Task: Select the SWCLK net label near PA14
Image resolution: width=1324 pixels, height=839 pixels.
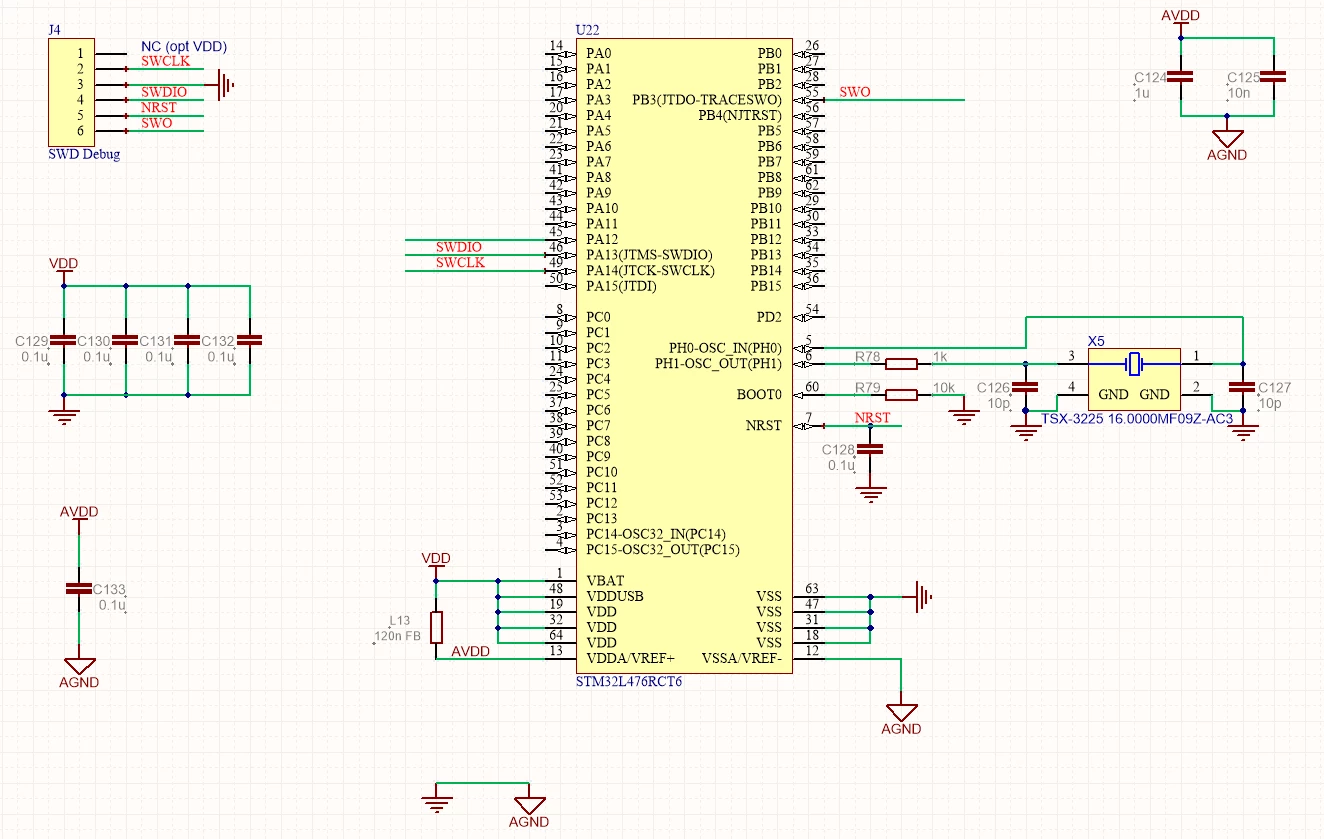Action: click(460, 262)
